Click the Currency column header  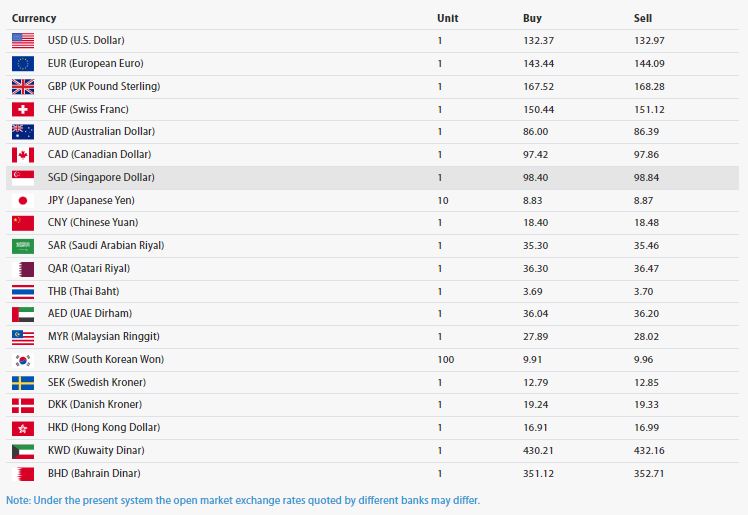(x=34, y=18)
